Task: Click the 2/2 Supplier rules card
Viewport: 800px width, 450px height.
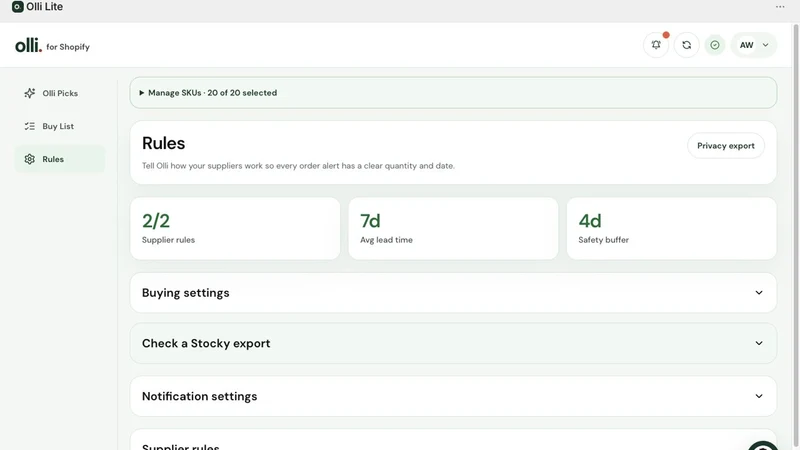Action: point(235,229)
